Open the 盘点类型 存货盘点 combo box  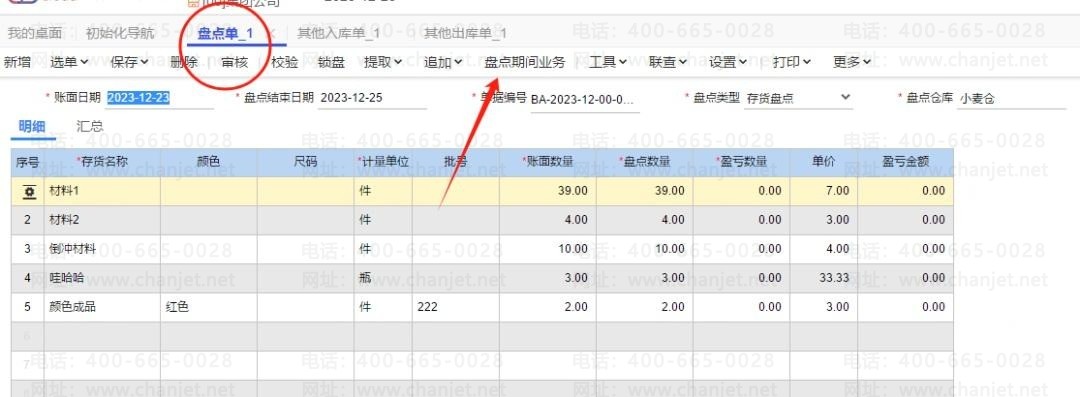click(x=798, y=99)
